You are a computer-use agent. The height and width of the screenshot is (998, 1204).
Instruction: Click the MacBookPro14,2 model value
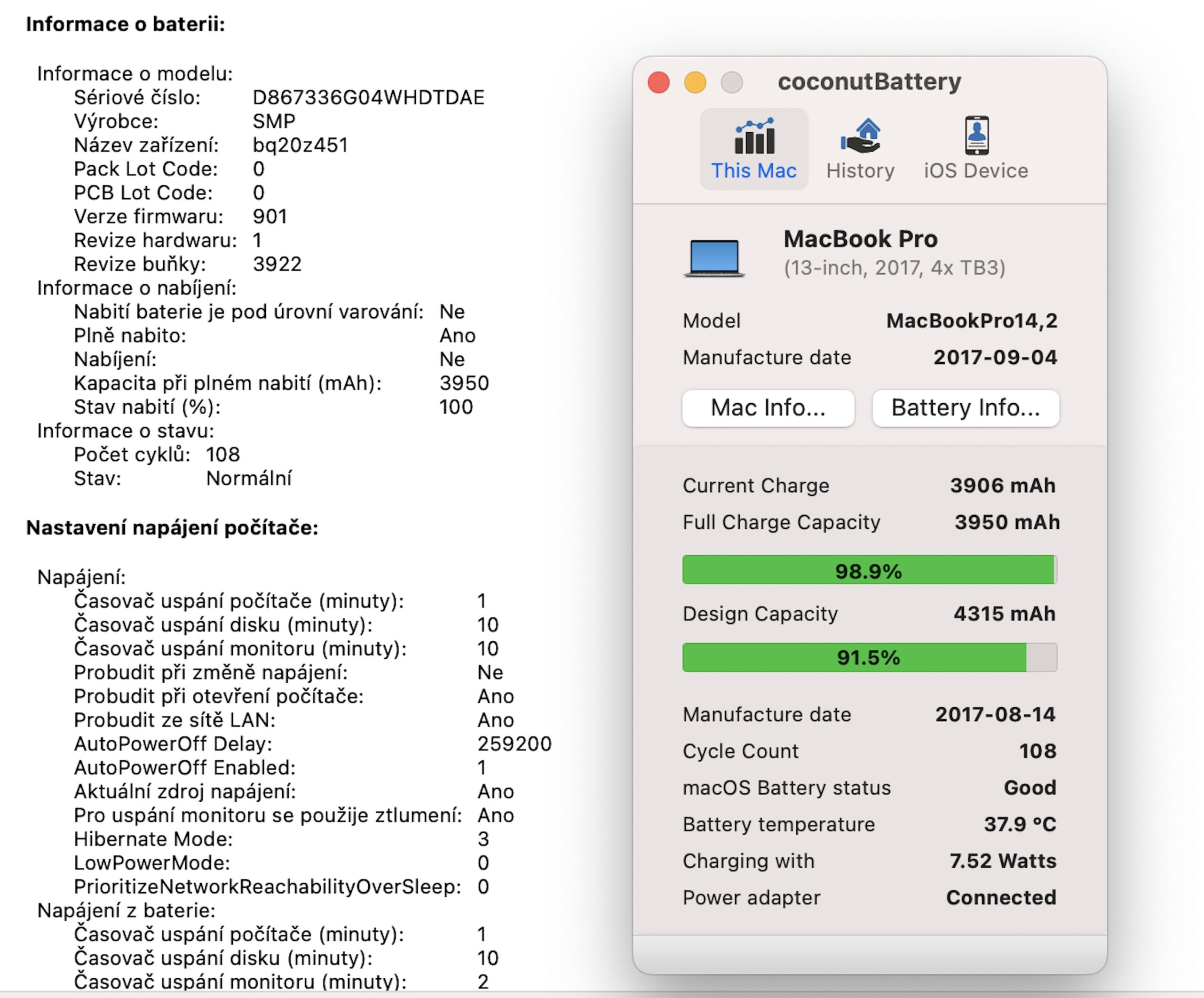[971, 320]
